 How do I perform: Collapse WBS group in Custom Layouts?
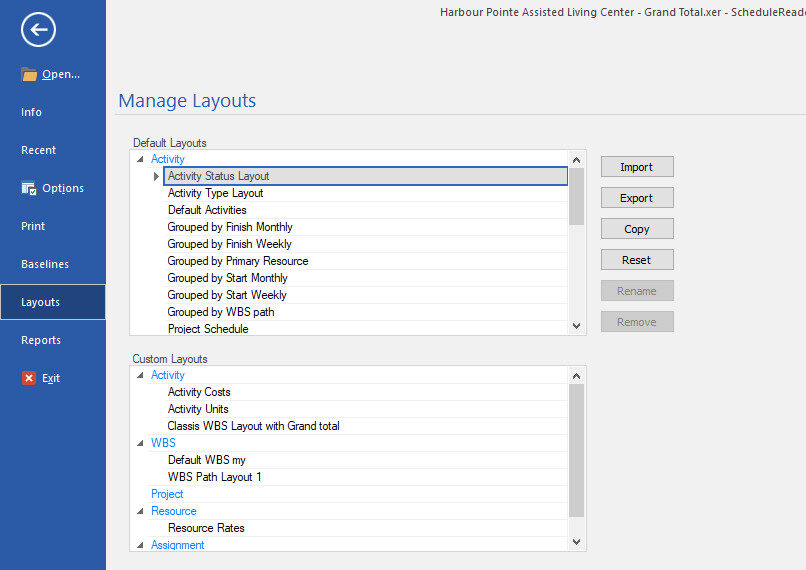[140, 443]
